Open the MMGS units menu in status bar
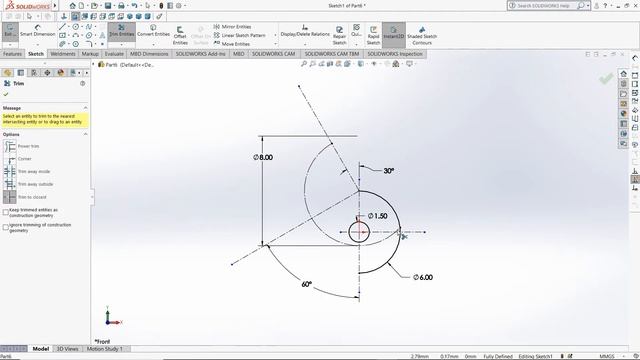The image size is (640, 360). pyautogui.click(x=607, y=356)
